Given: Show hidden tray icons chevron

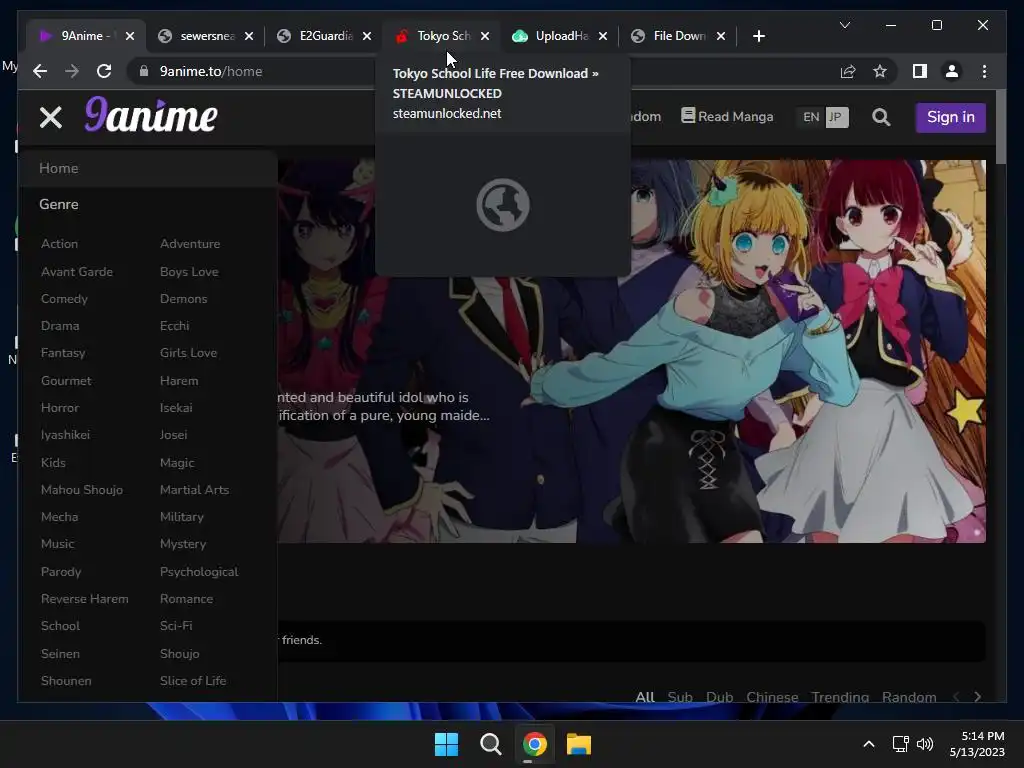Looking at the screenshot, I should (869, 744).
